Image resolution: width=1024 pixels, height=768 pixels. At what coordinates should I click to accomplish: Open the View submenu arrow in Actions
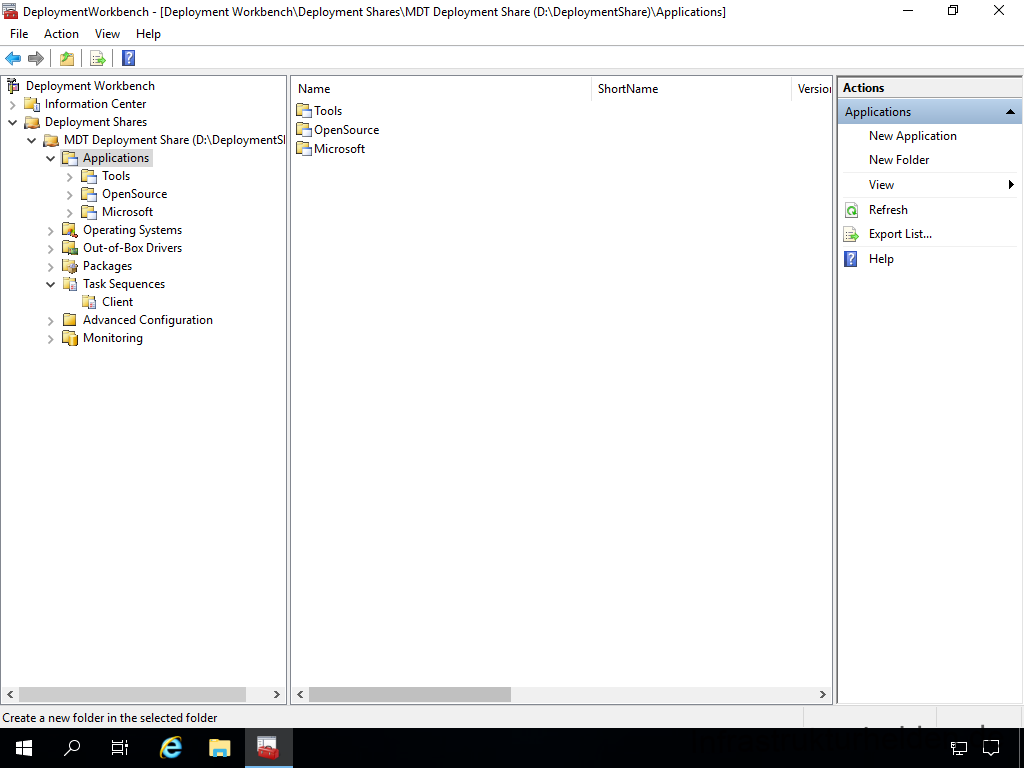1012,185
